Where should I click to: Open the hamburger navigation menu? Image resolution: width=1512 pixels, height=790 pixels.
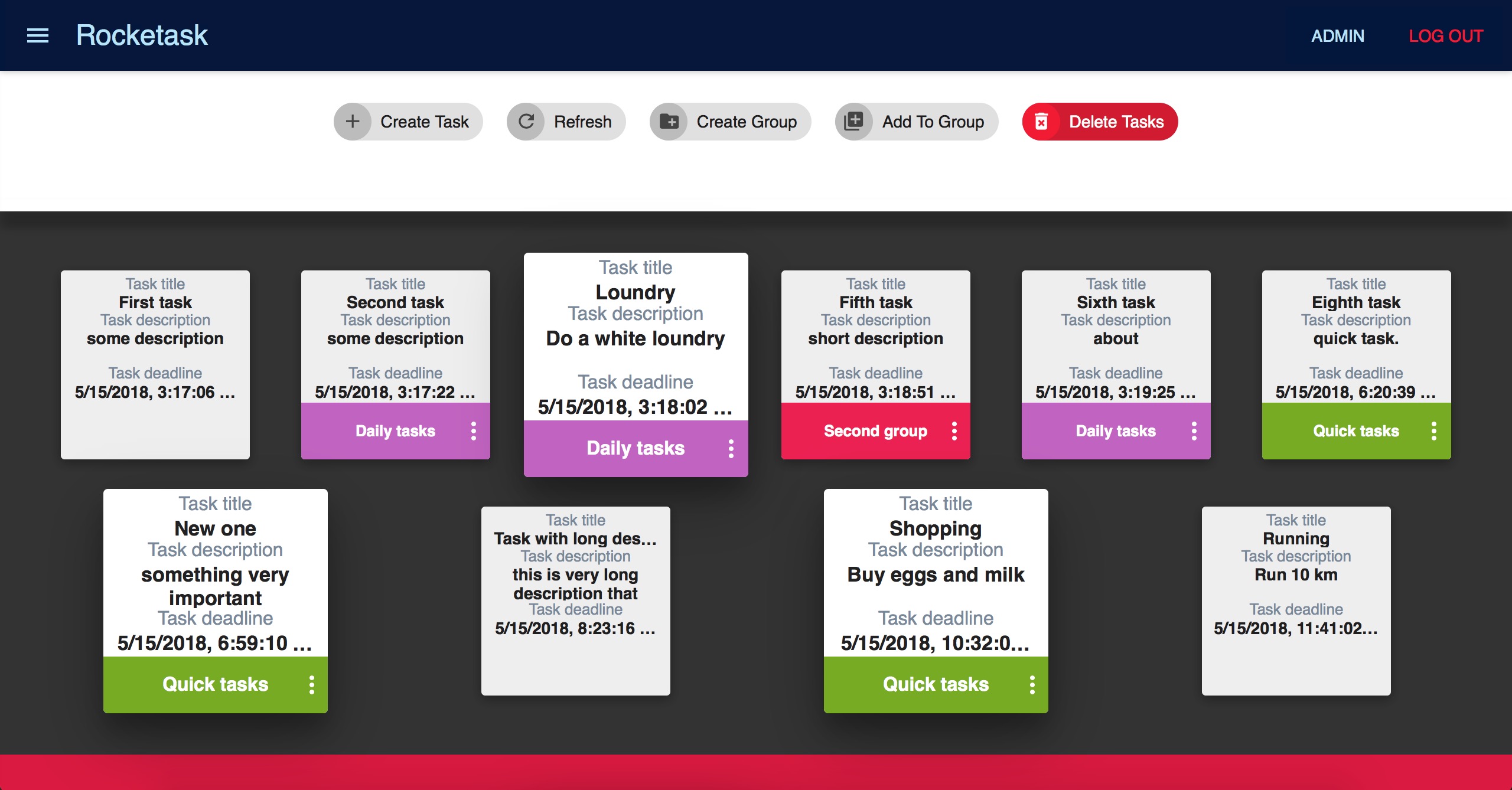click(38, 36)
